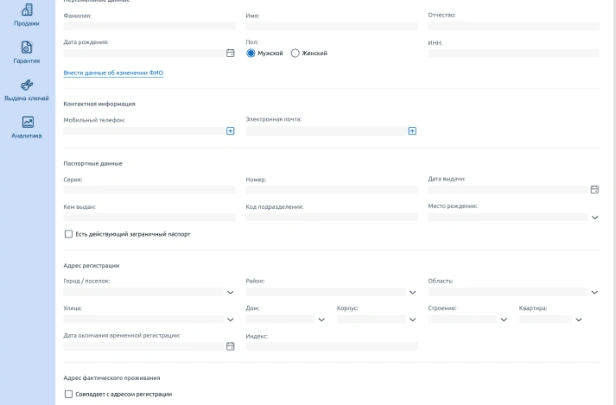Expand the Город / поселок dropdown
616x405 pixels.
230,292
